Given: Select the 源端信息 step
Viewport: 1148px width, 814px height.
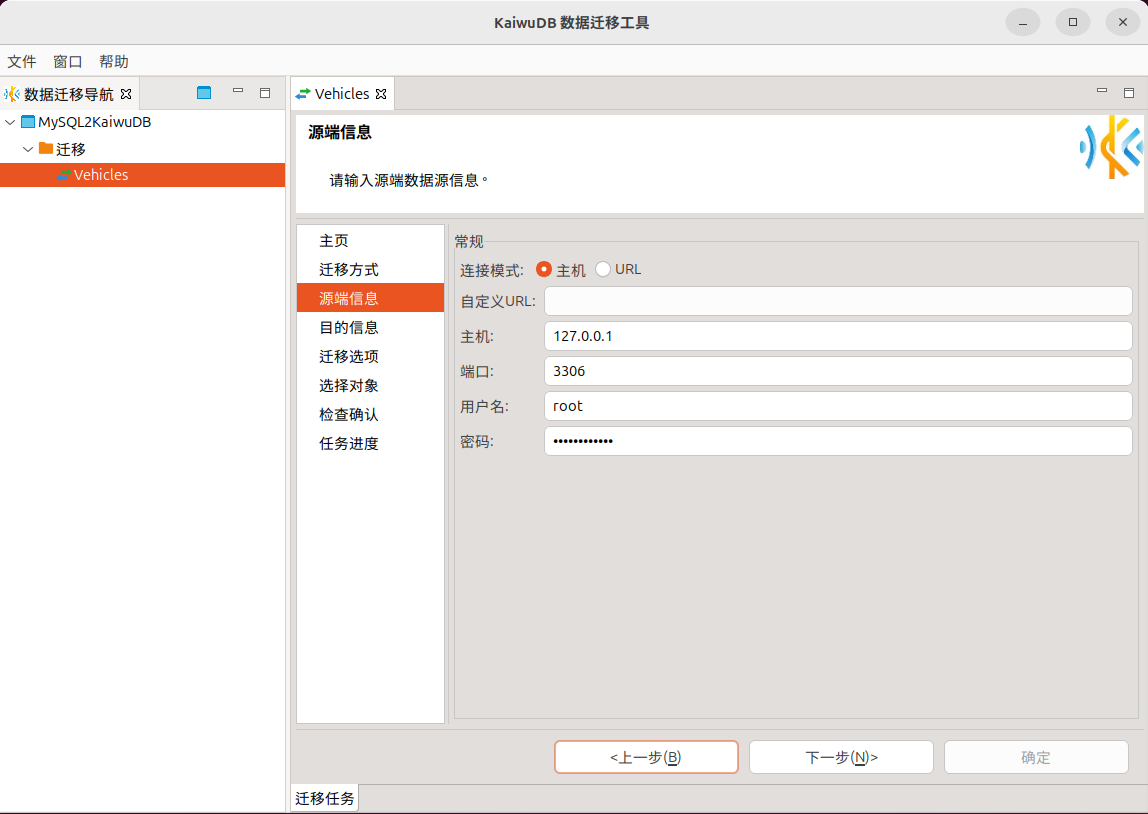Looking at the screenshot, I should tap(370, 298).
